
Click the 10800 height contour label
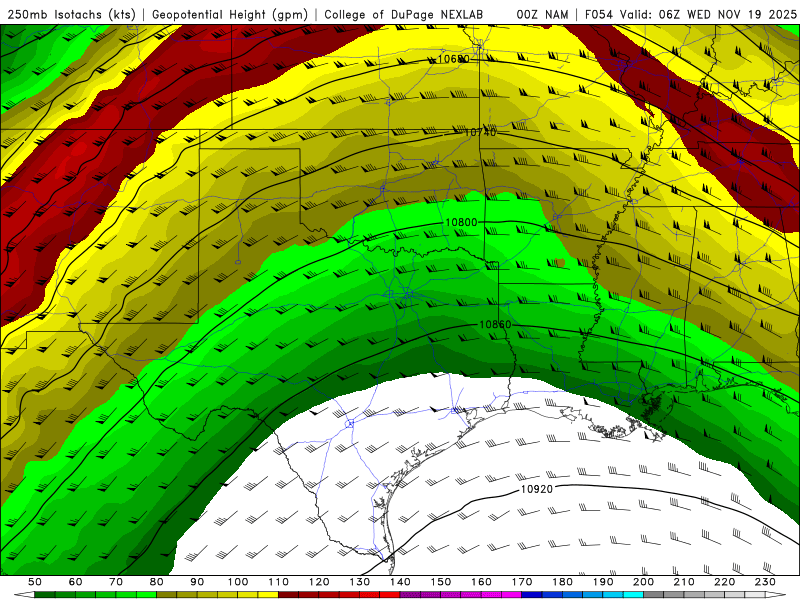pyautogui.click(x=461, y=222)
